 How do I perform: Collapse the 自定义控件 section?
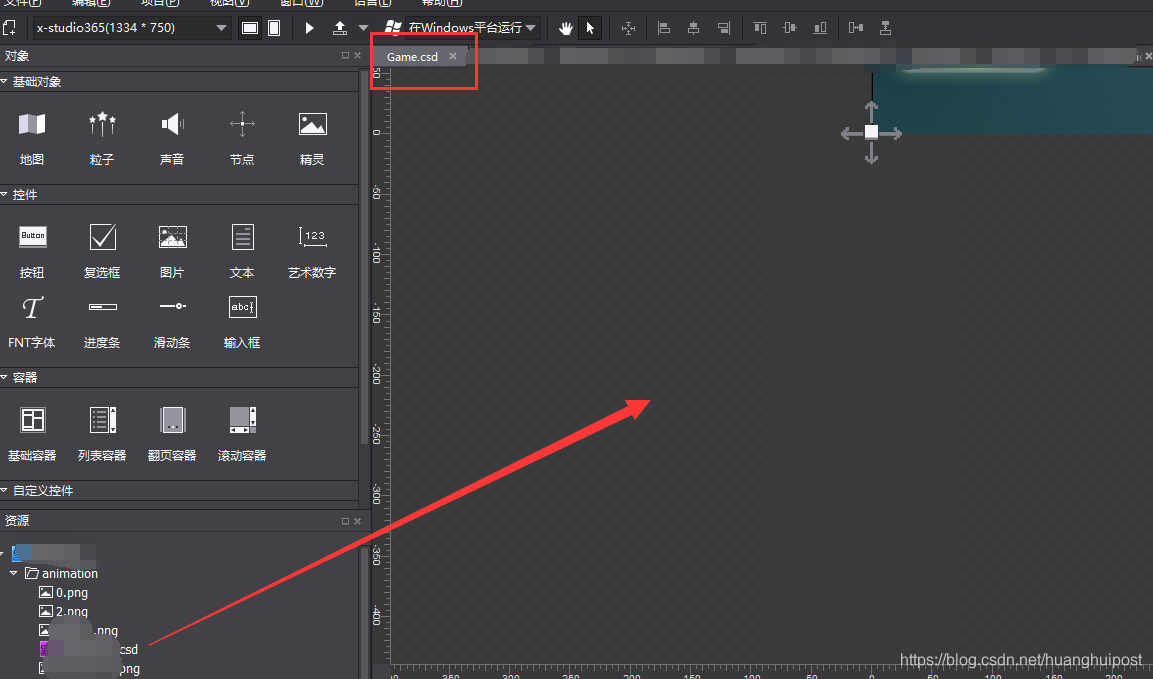(x=4, y=490)
